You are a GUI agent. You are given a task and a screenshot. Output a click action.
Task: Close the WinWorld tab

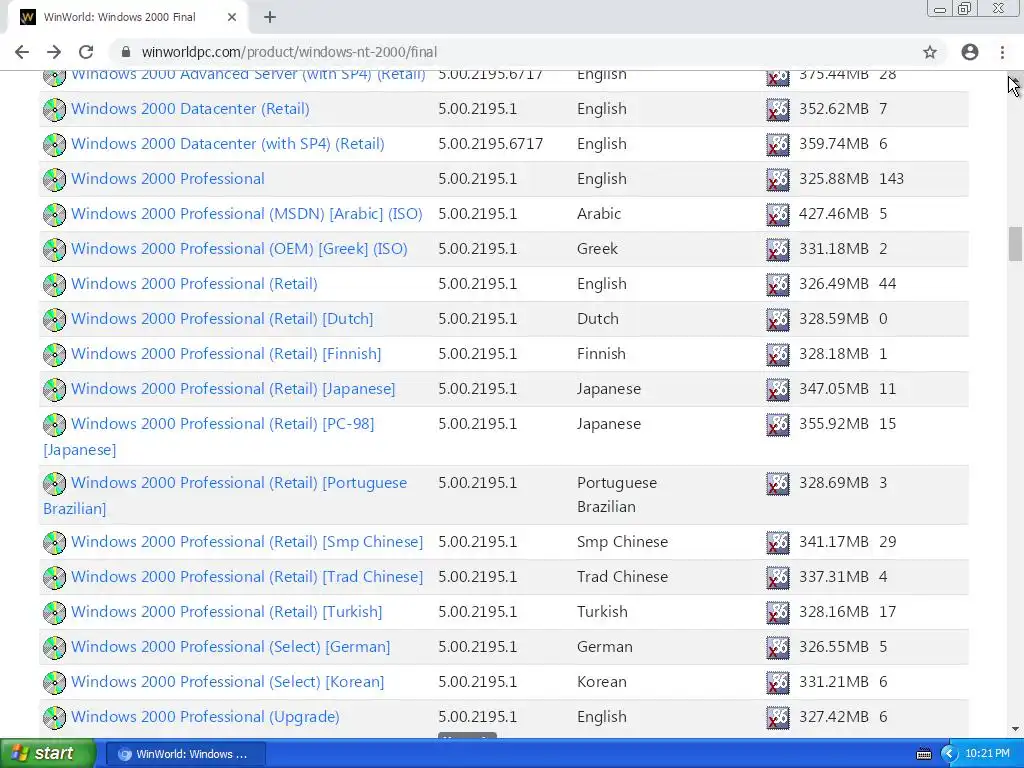click(231, 17)
